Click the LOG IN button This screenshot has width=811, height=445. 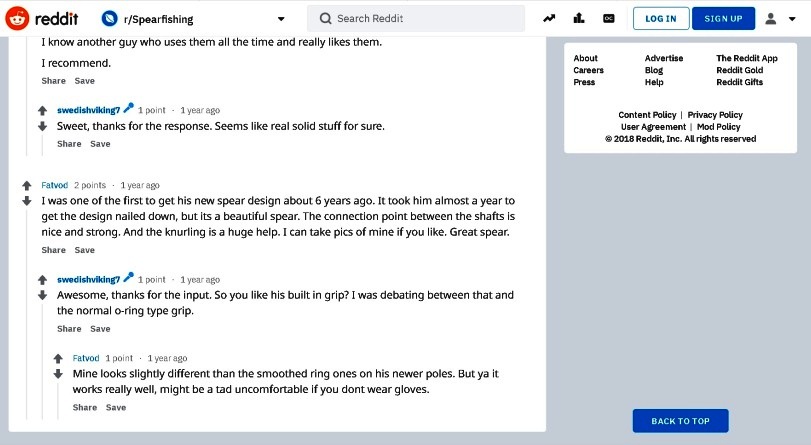point(661,19)
